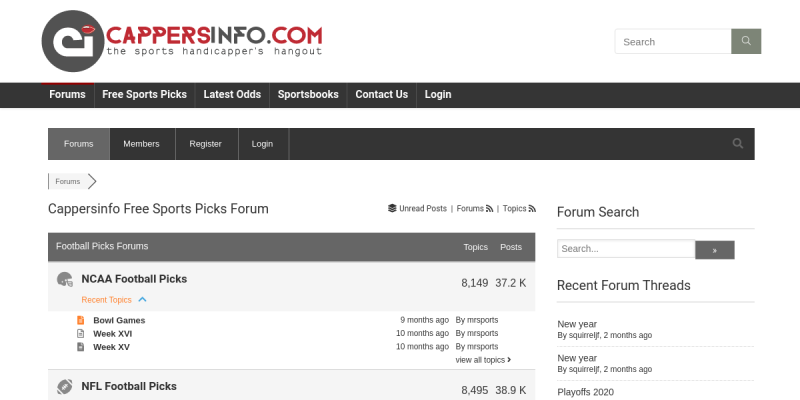The height and width of the screenshot is (400, 800).
Task: Click Login in the forum bar
Action: coord(262,144)
